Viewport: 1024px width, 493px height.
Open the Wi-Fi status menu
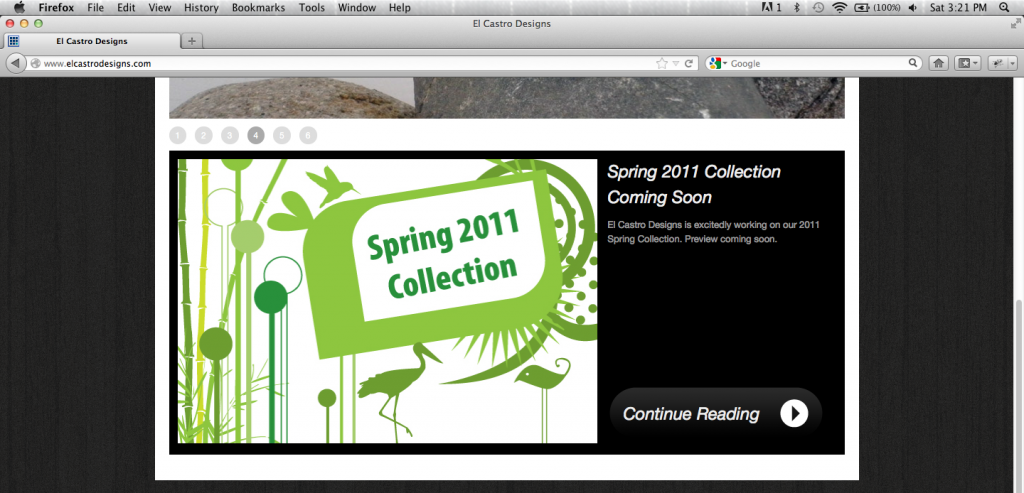click(839, 8)
